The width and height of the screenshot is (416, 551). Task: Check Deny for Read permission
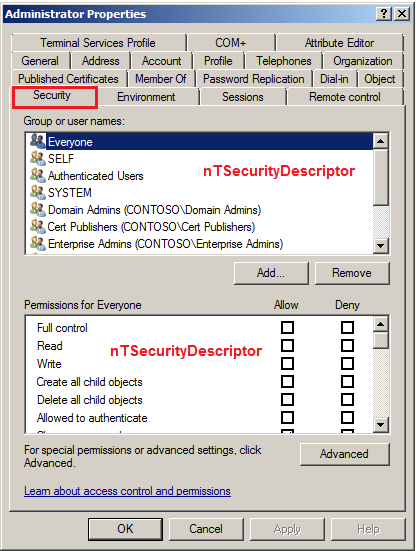click(x=347, y=345)
